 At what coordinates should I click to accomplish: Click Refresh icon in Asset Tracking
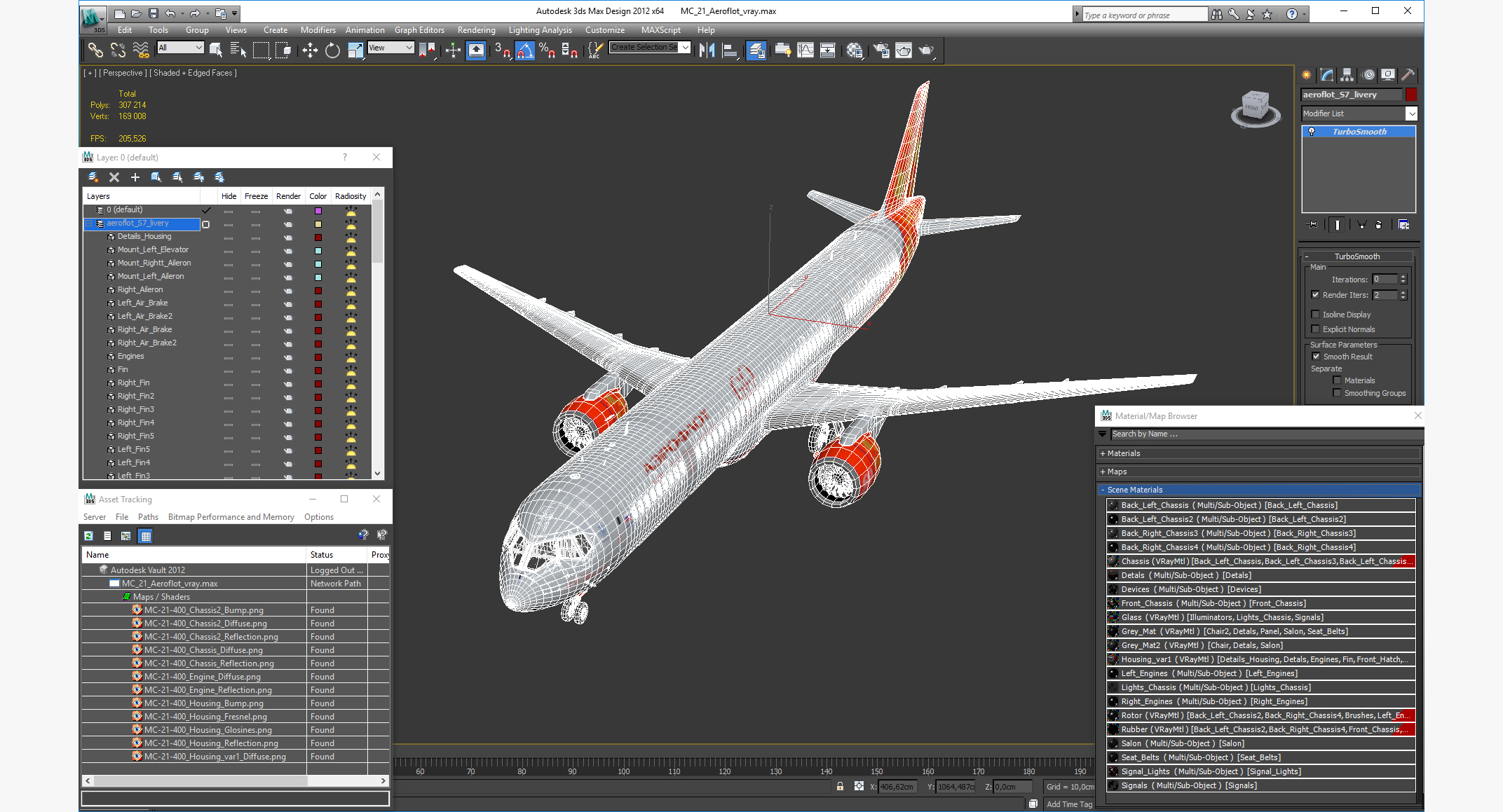pos(88,536)
